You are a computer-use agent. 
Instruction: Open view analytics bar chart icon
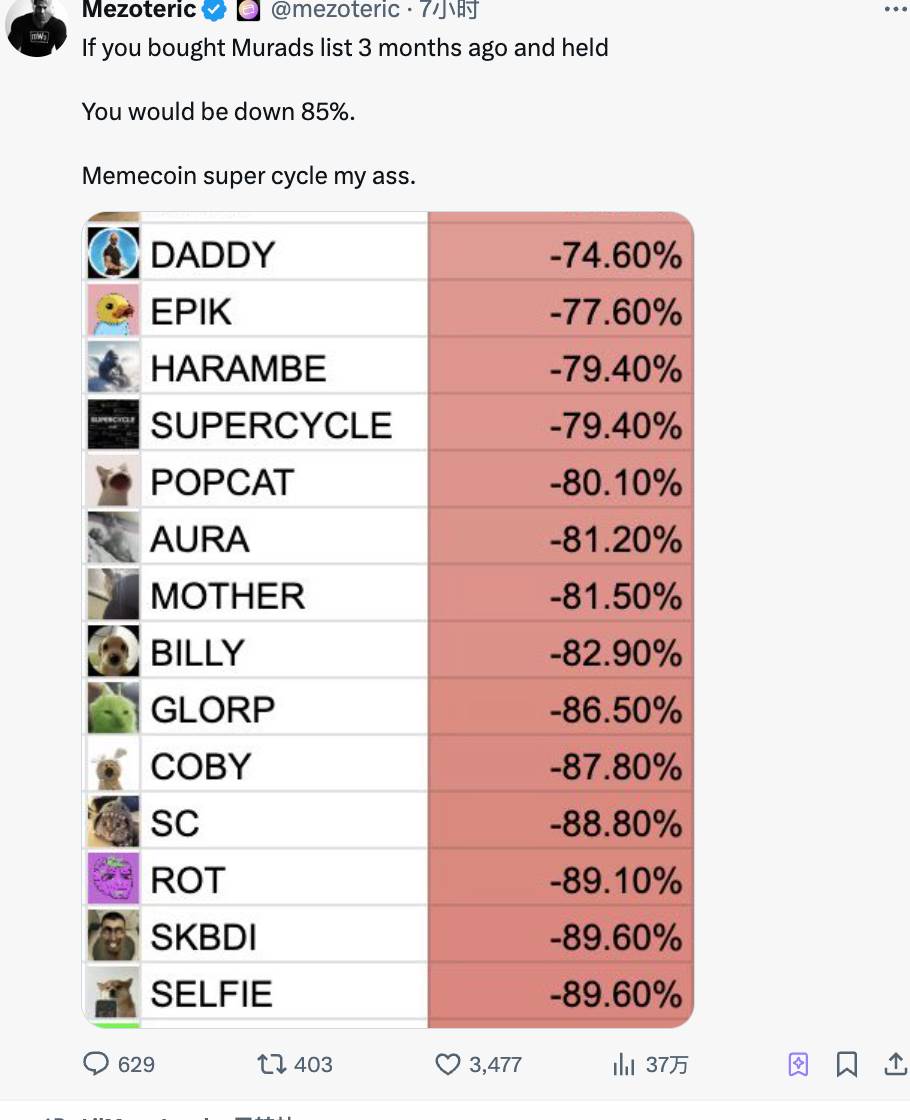(x=624, y=1064)
